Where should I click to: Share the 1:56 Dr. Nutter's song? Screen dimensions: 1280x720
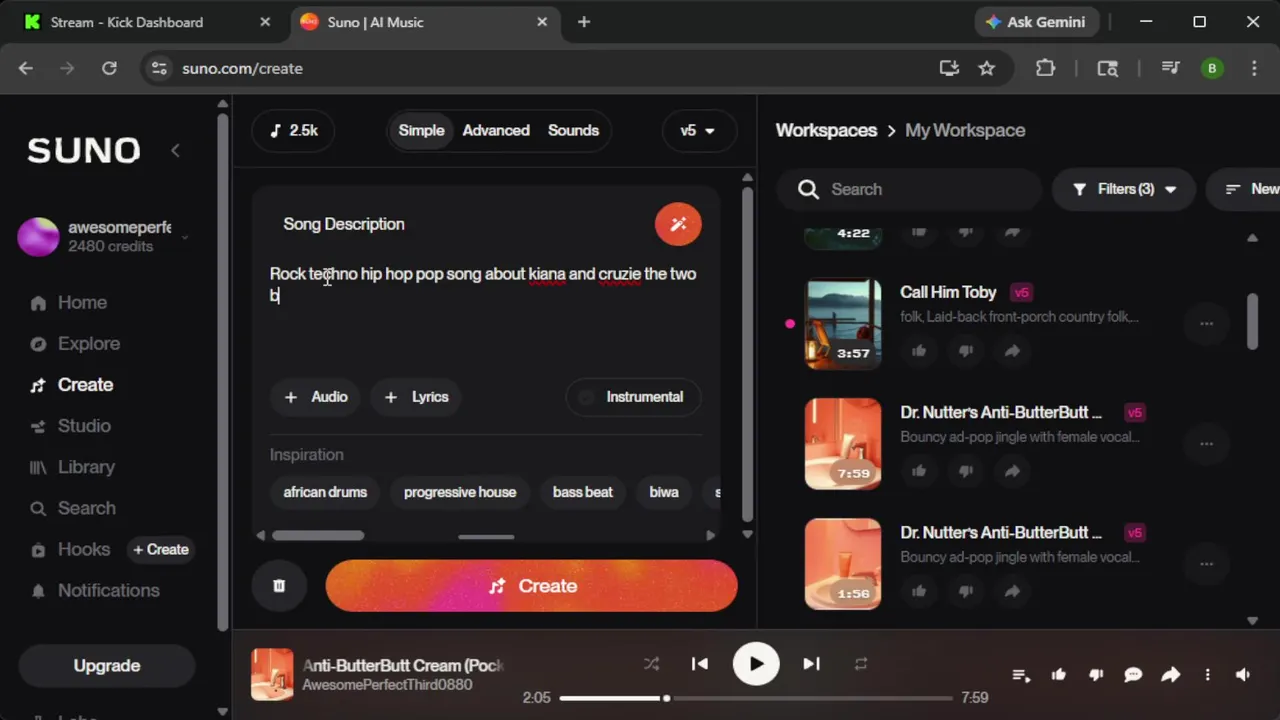(1012, 591)
